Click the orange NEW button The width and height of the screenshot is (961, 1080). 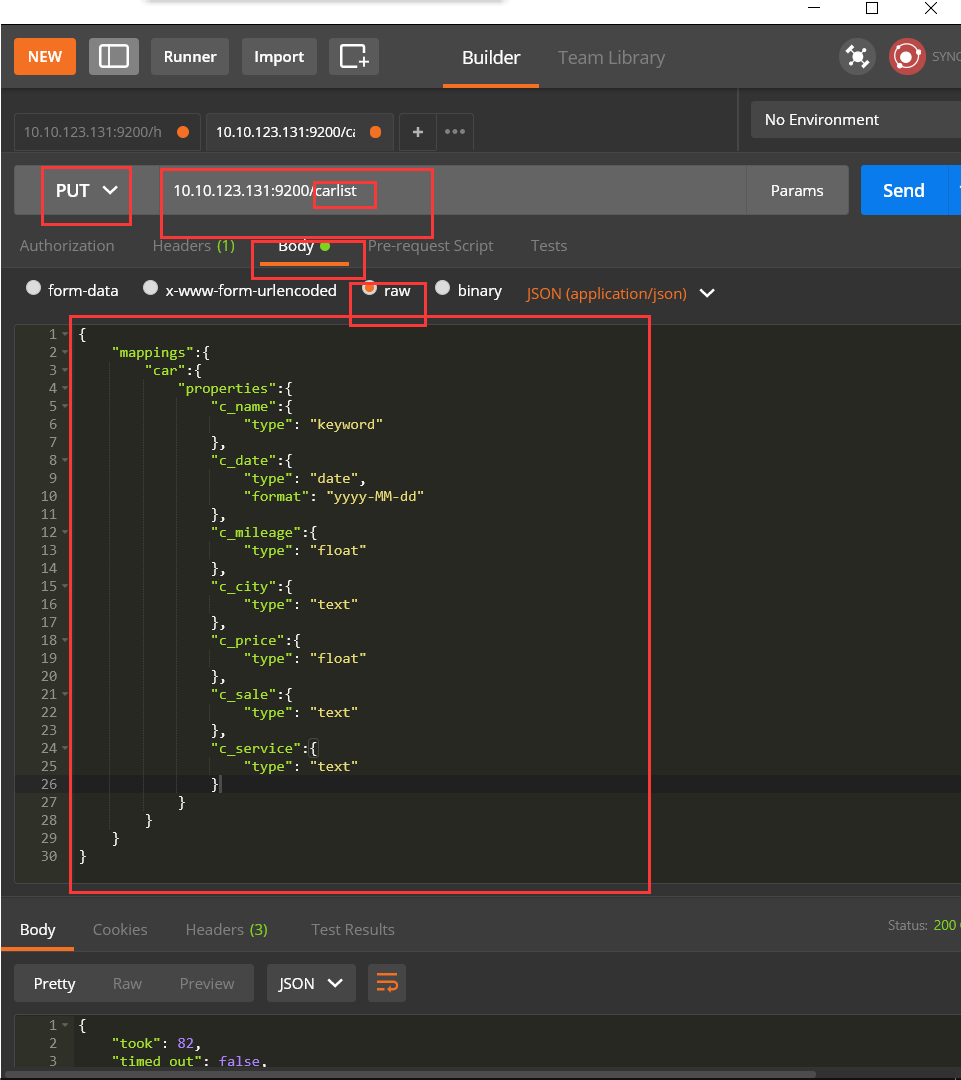45,56
